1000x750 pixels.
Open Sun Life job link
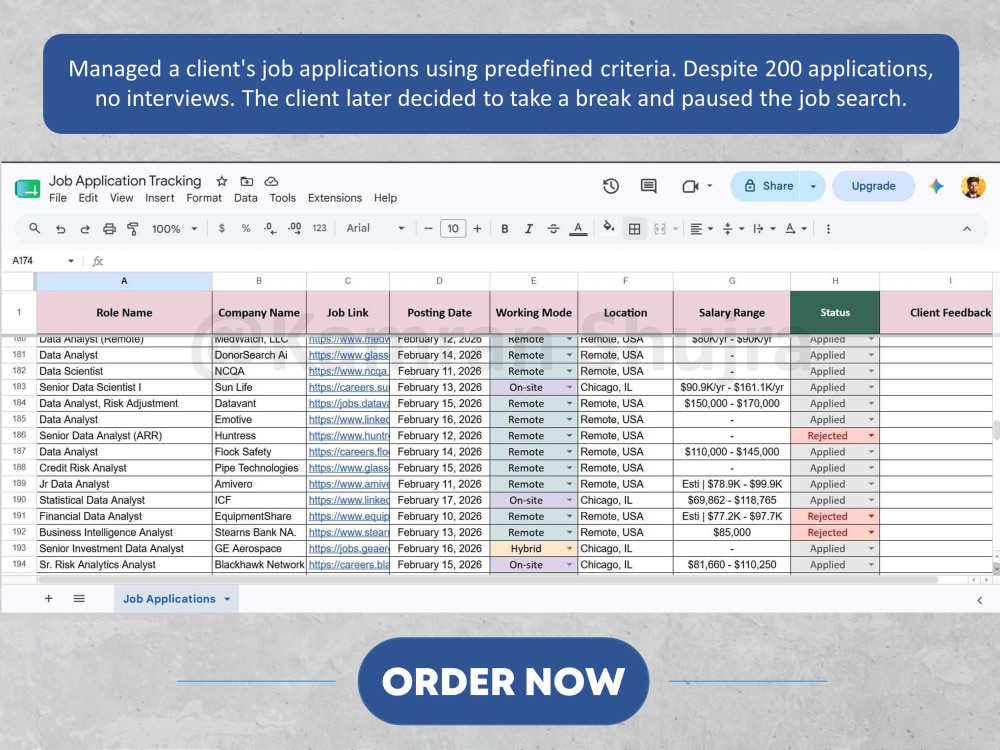348,387
